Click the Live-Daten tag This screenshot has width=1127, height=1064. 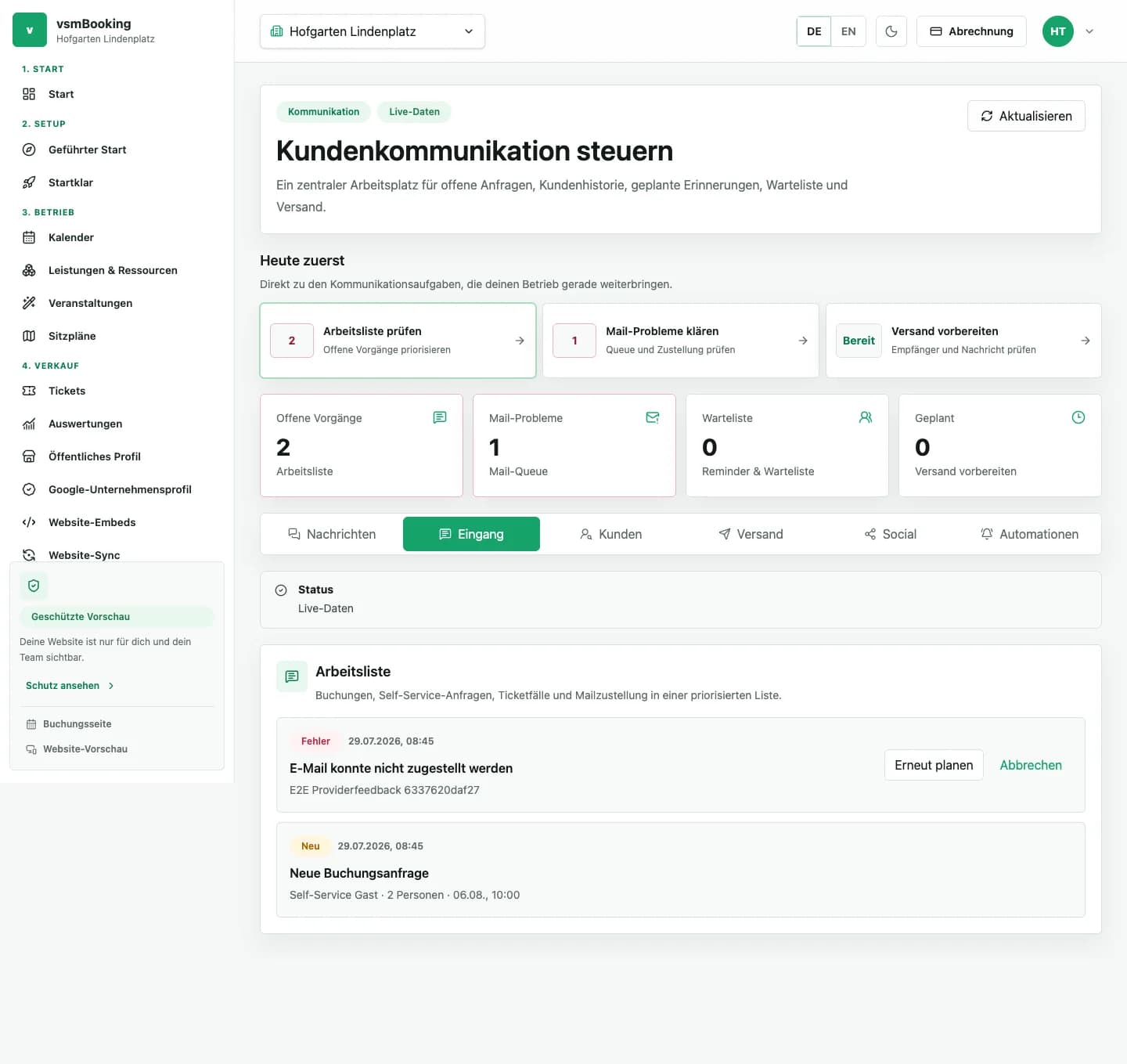(414, 112)
